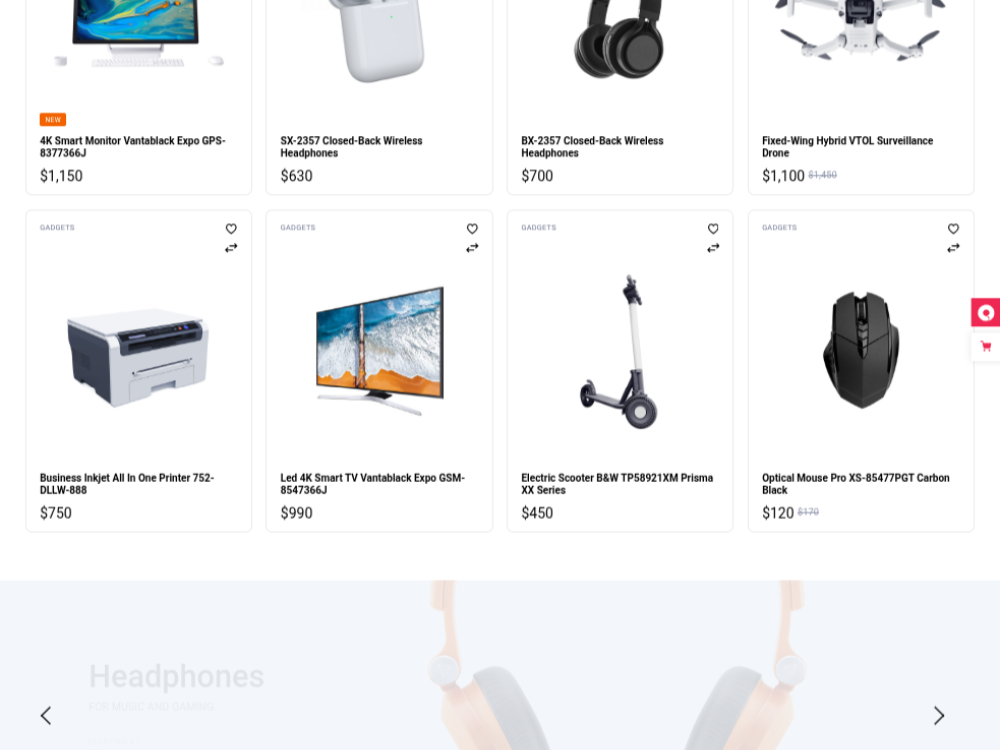This screenshot has width=1000, height=750.
Task: Add the Business Inkjet Printer to wishlist
Action: (231, 228)
